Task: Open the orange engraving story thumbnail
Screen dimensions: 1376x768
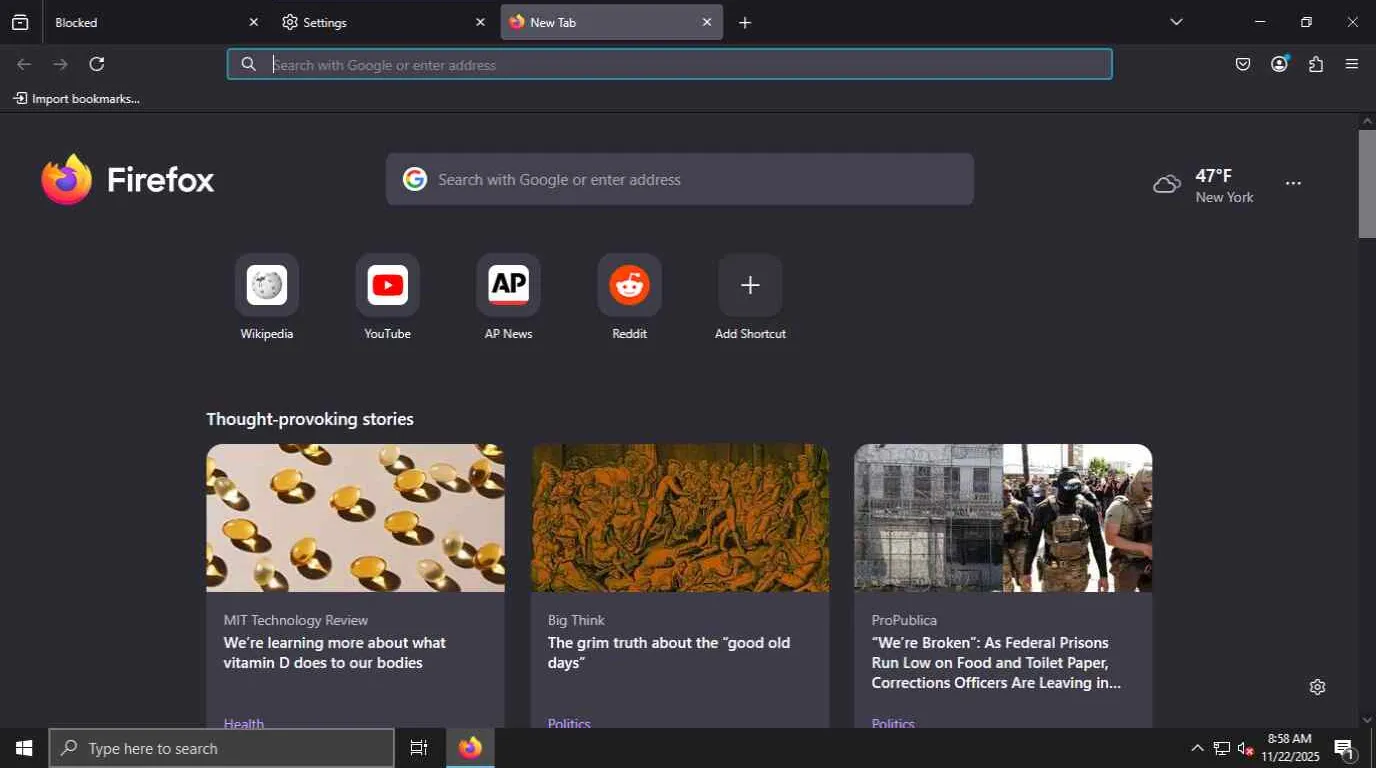Action: [x=679, y=518]
